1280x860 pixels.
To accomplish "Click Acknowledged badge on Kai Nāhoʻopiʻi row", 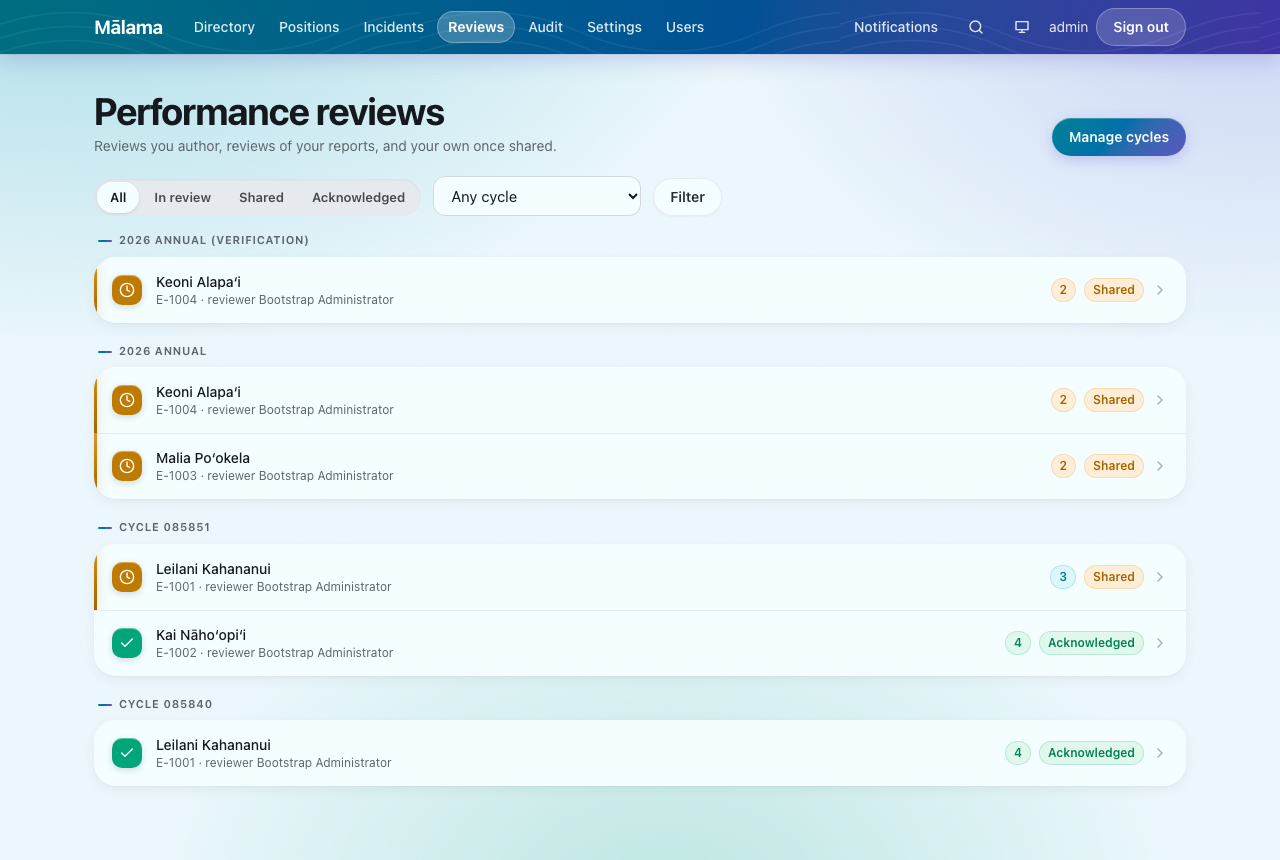I will coord(1091,643).
